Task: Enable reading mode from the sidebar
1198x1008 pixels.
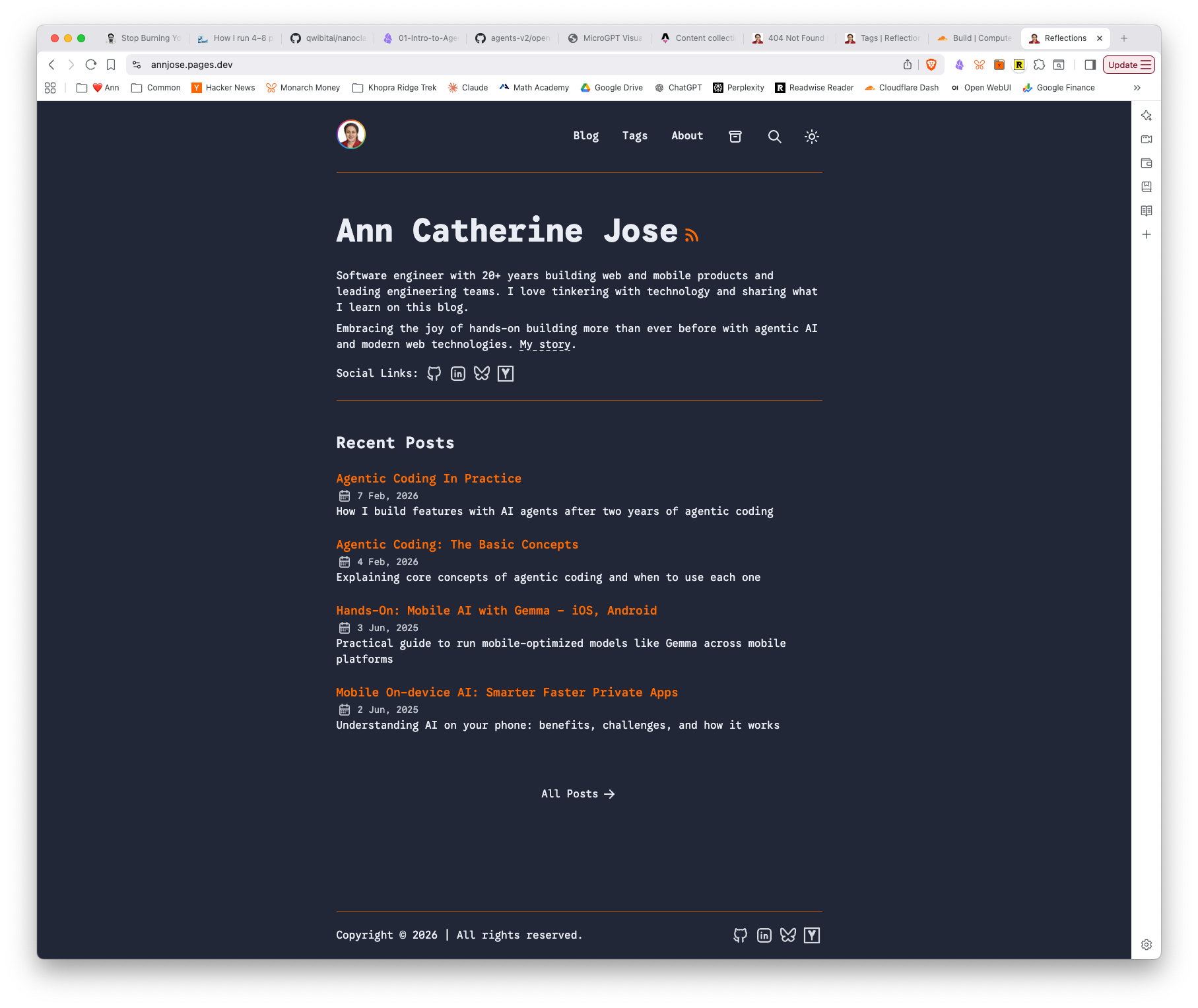Action: pos(1147,211)
